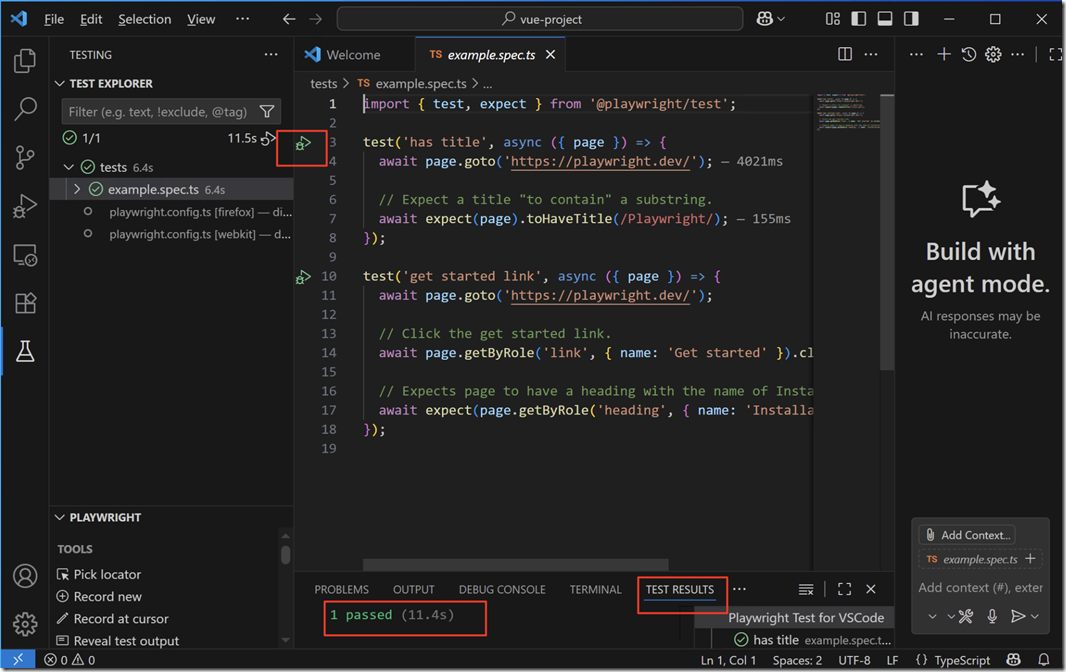Toggle word wrap lines icon in panel
Image resolution: width=1066 pixels, height=672 pixels.
click(806, 590)
